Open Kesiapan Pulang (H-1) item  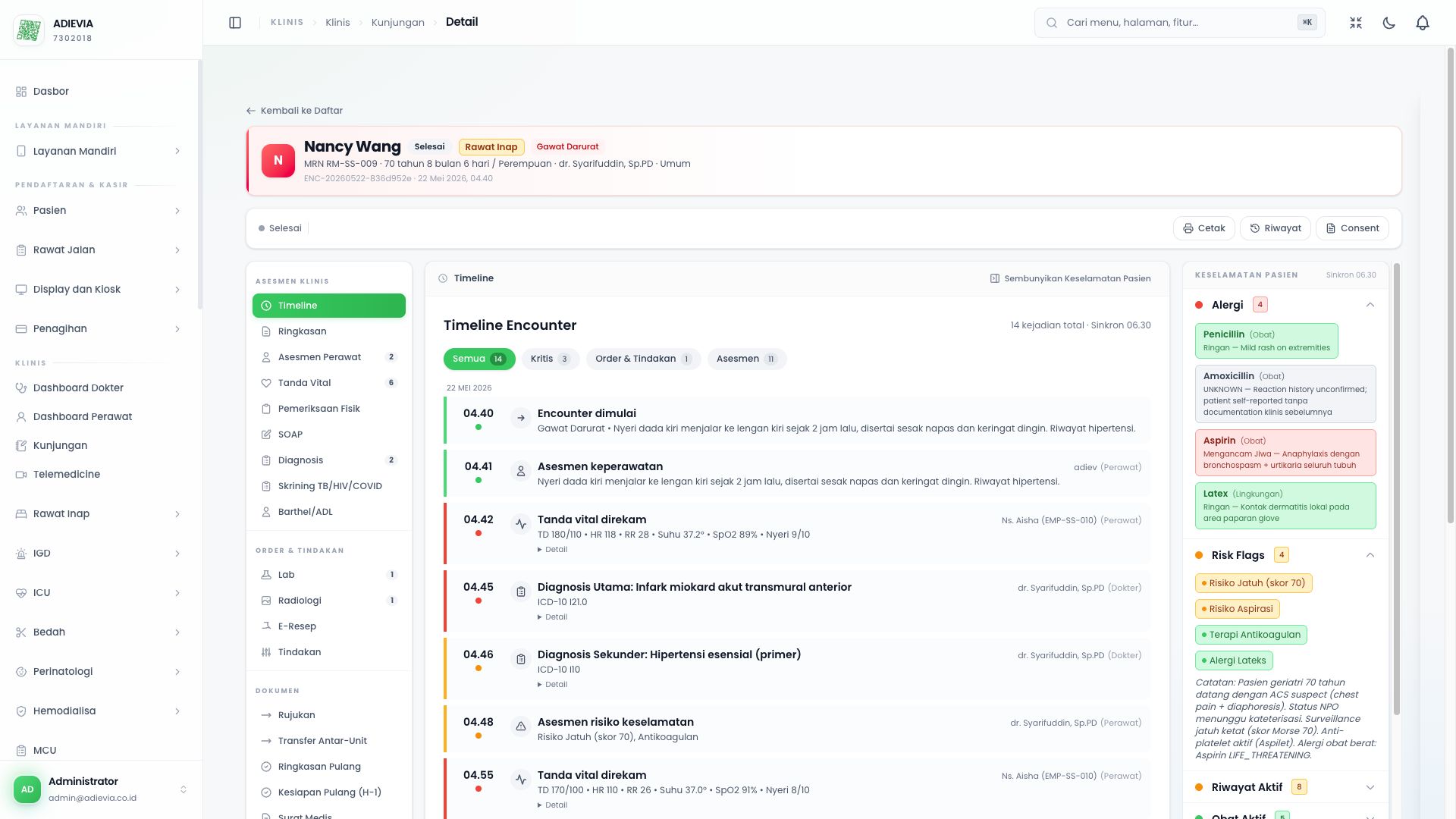coord(329,792)
